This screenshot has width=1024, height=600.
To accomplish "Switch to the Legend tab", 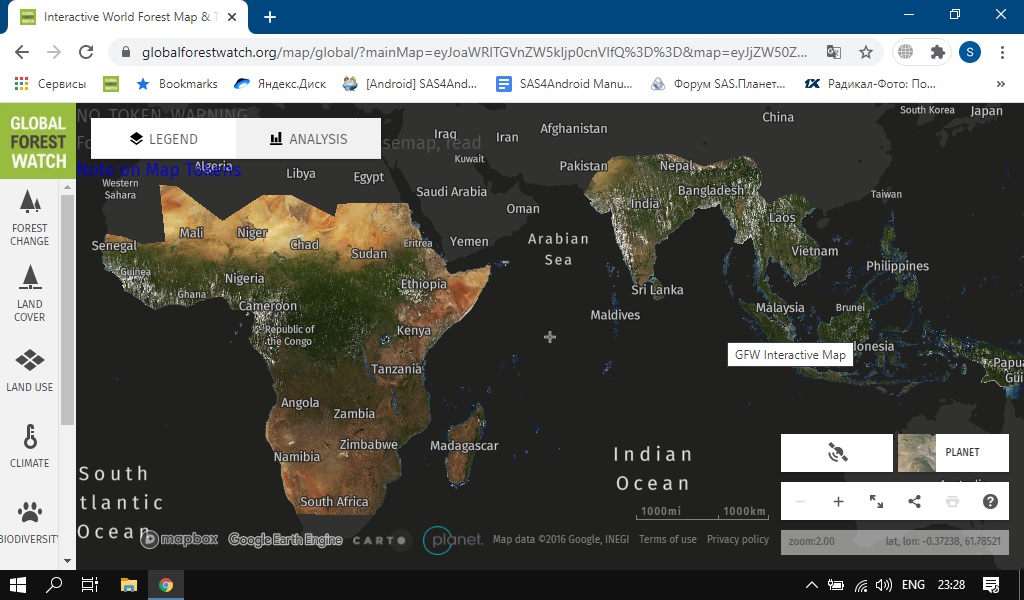I will [x=164, y=139].
